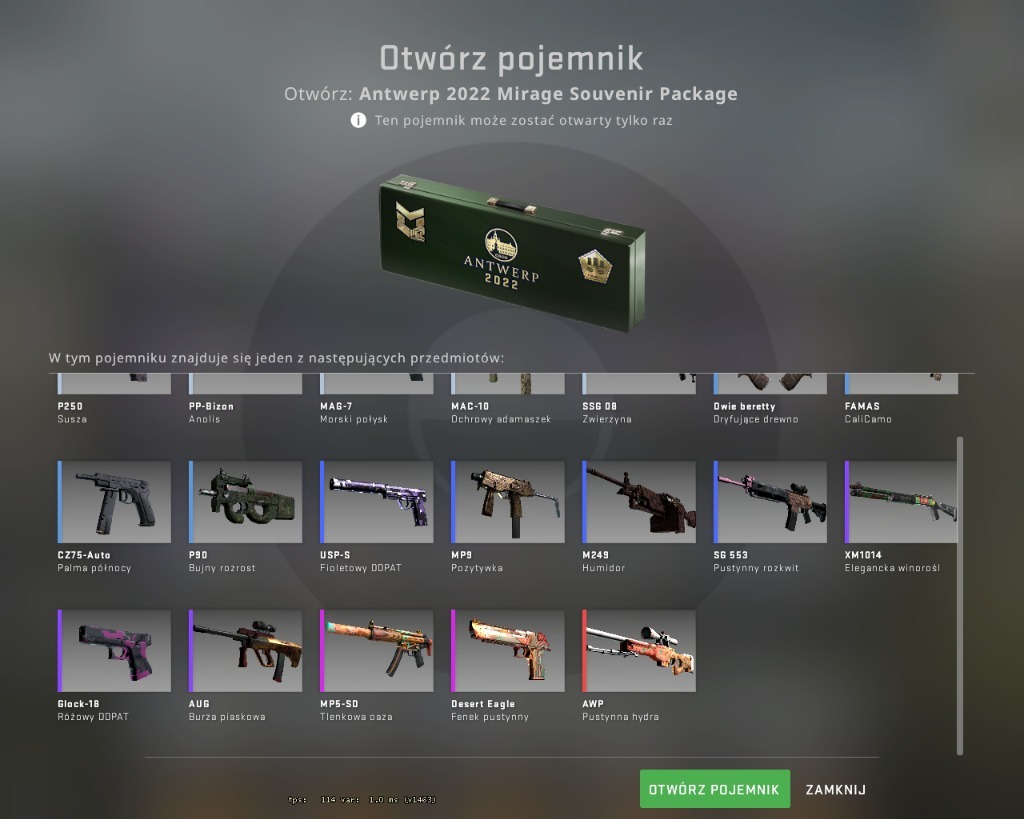The image size is (1024, 819).
Task: Select the Glock-18 Różowy DDPAT skin
Action: click(x=114, y=650)
